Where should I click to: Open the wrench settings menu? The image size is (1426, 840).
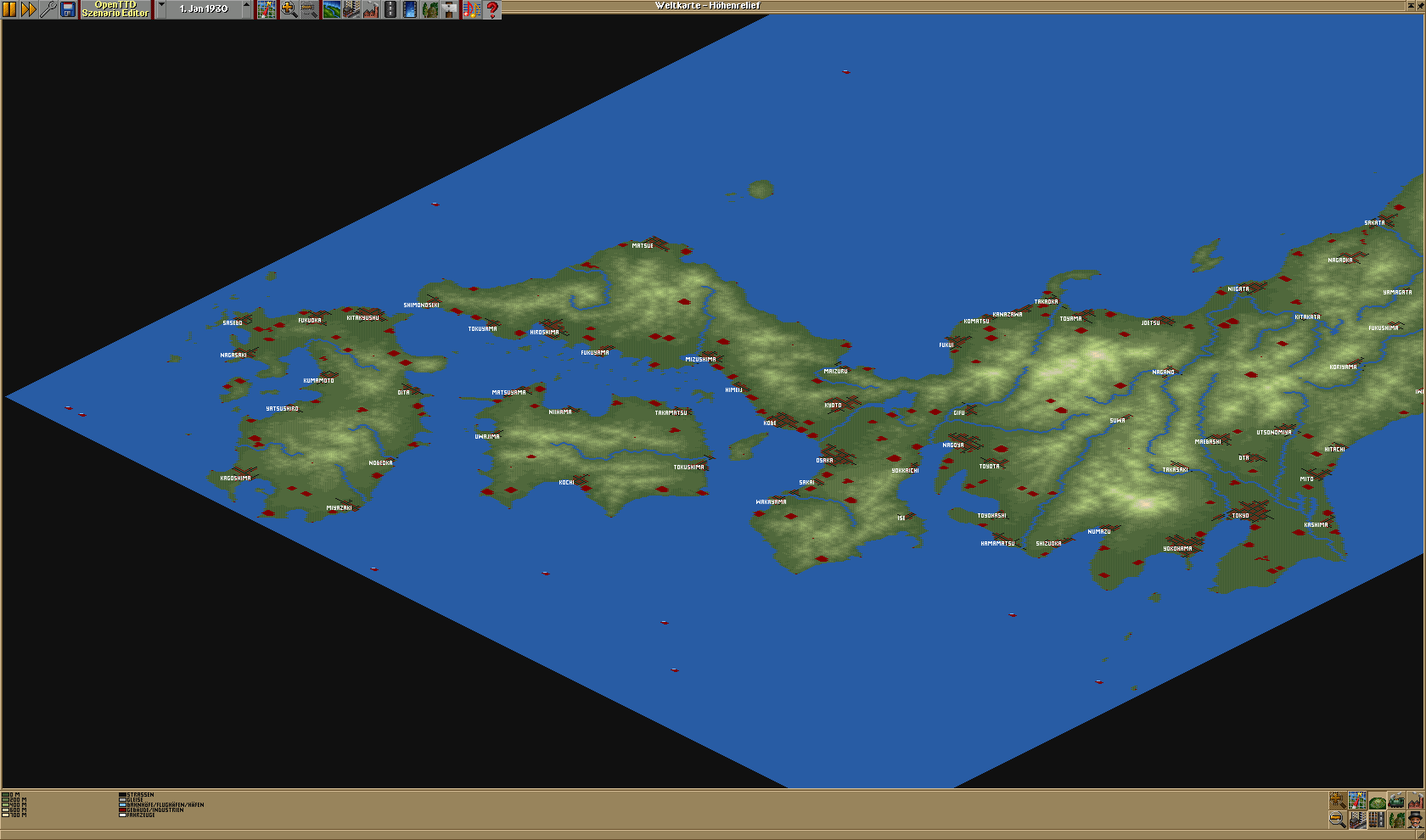point(48,9)
